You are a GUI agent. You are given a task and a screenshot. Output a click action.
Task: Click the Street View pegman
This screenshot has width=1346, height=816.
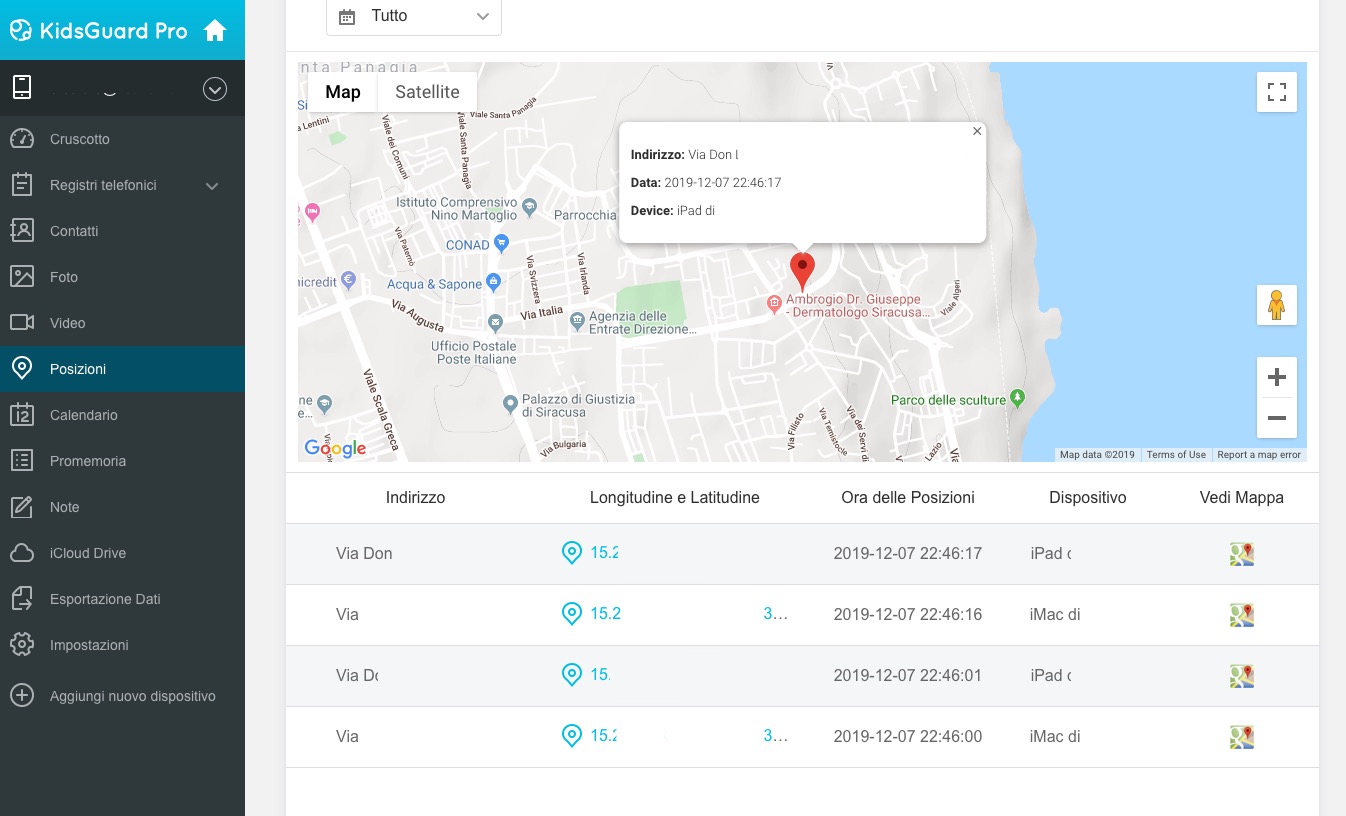(1277, 305)
